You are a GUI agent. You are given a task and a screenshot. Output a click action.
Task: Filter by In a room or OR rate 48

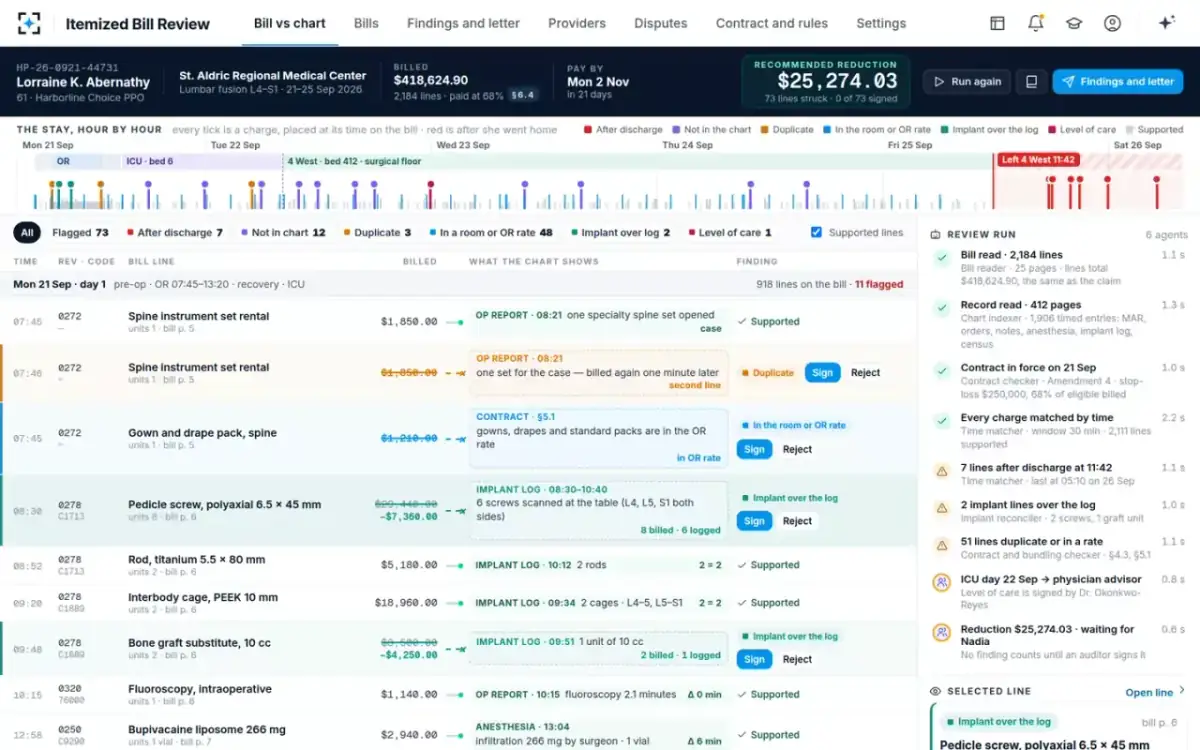[490, 233]
